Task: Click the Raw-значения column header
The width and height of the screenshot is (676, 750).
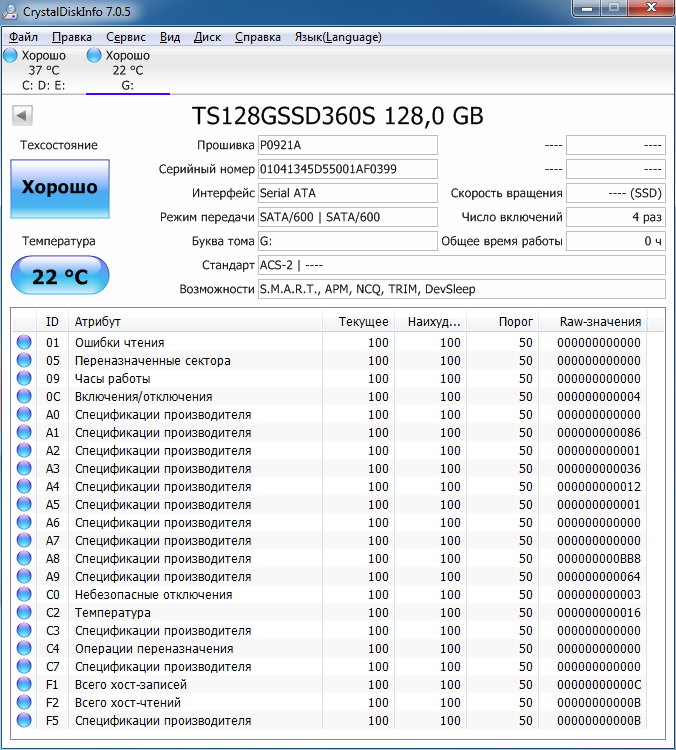Action: 593,321
